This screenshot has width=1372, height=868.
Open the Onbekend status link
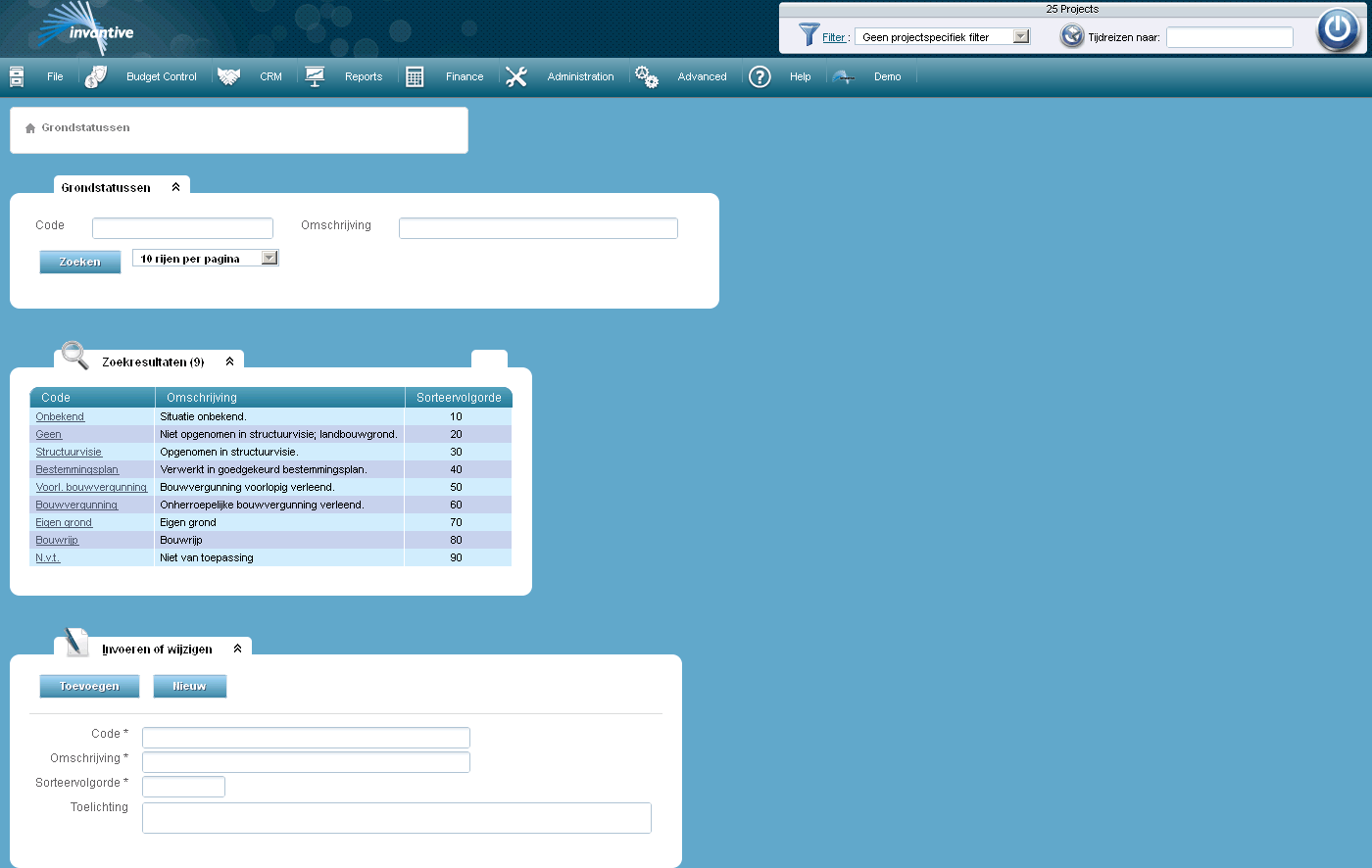[60, 416]
